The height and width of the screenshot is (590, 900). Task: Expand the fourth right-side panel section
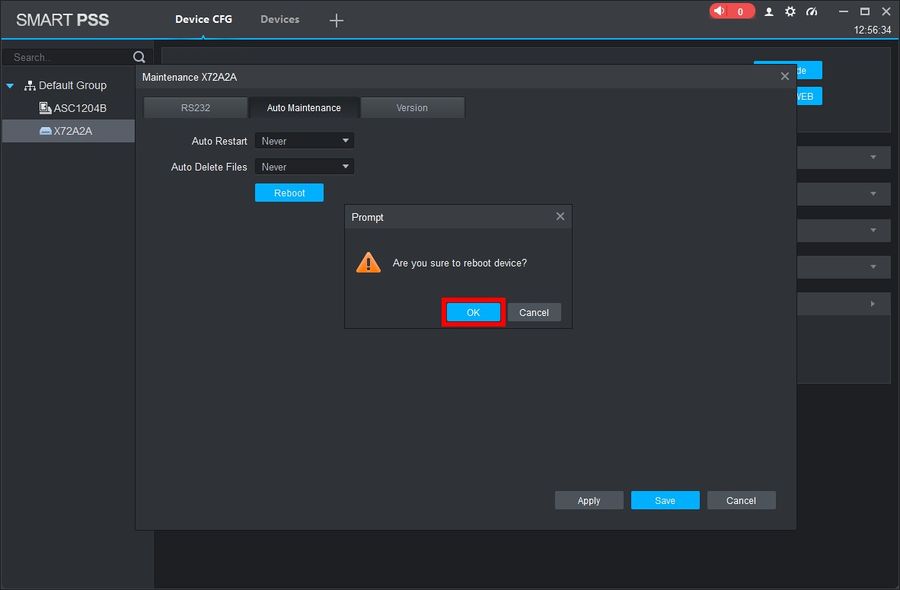tap(873, 267)
